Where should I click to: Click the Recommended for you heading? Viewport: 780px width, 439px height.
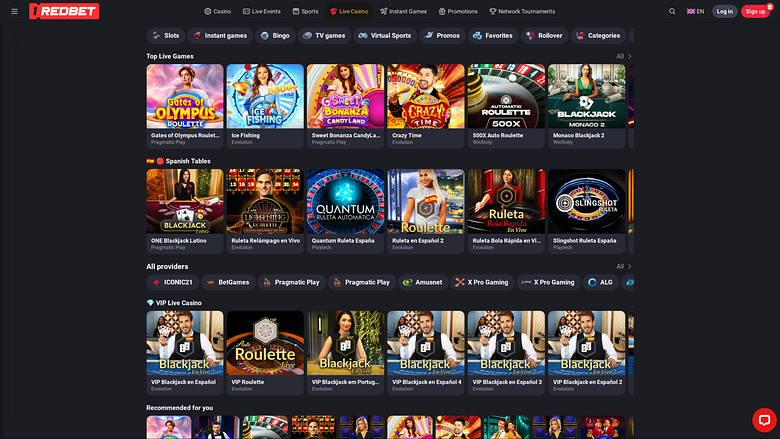pos(180,408)
